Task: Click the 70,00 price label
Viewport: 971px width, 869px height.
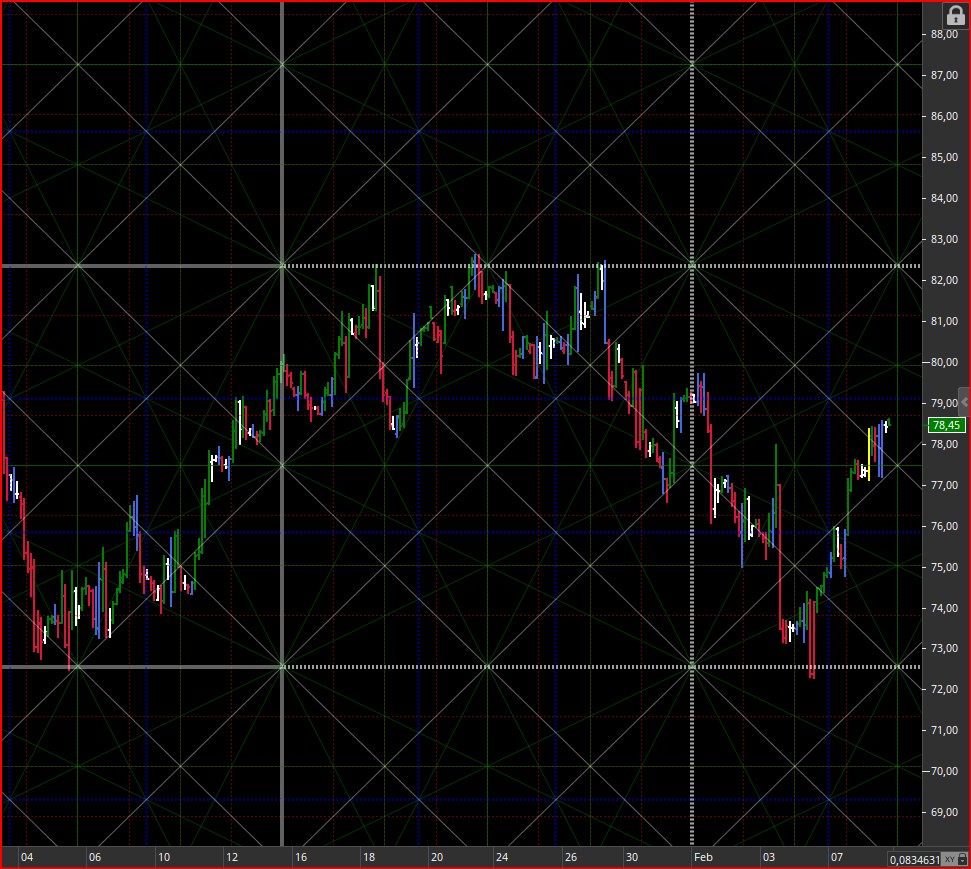Action: tap(944, 771)
